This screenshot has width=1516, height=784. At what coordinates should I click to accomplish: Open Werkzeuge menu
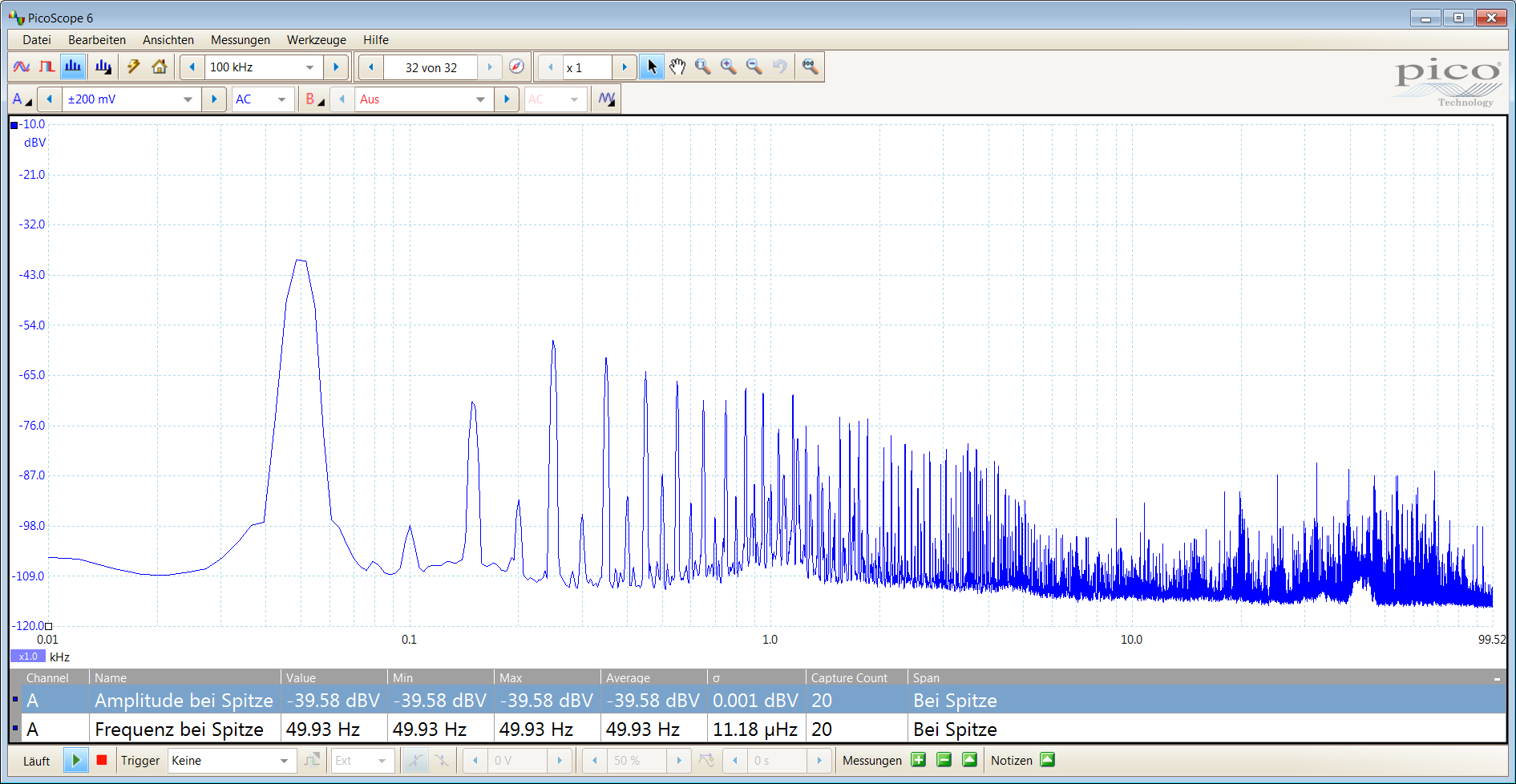click(317, 39)
